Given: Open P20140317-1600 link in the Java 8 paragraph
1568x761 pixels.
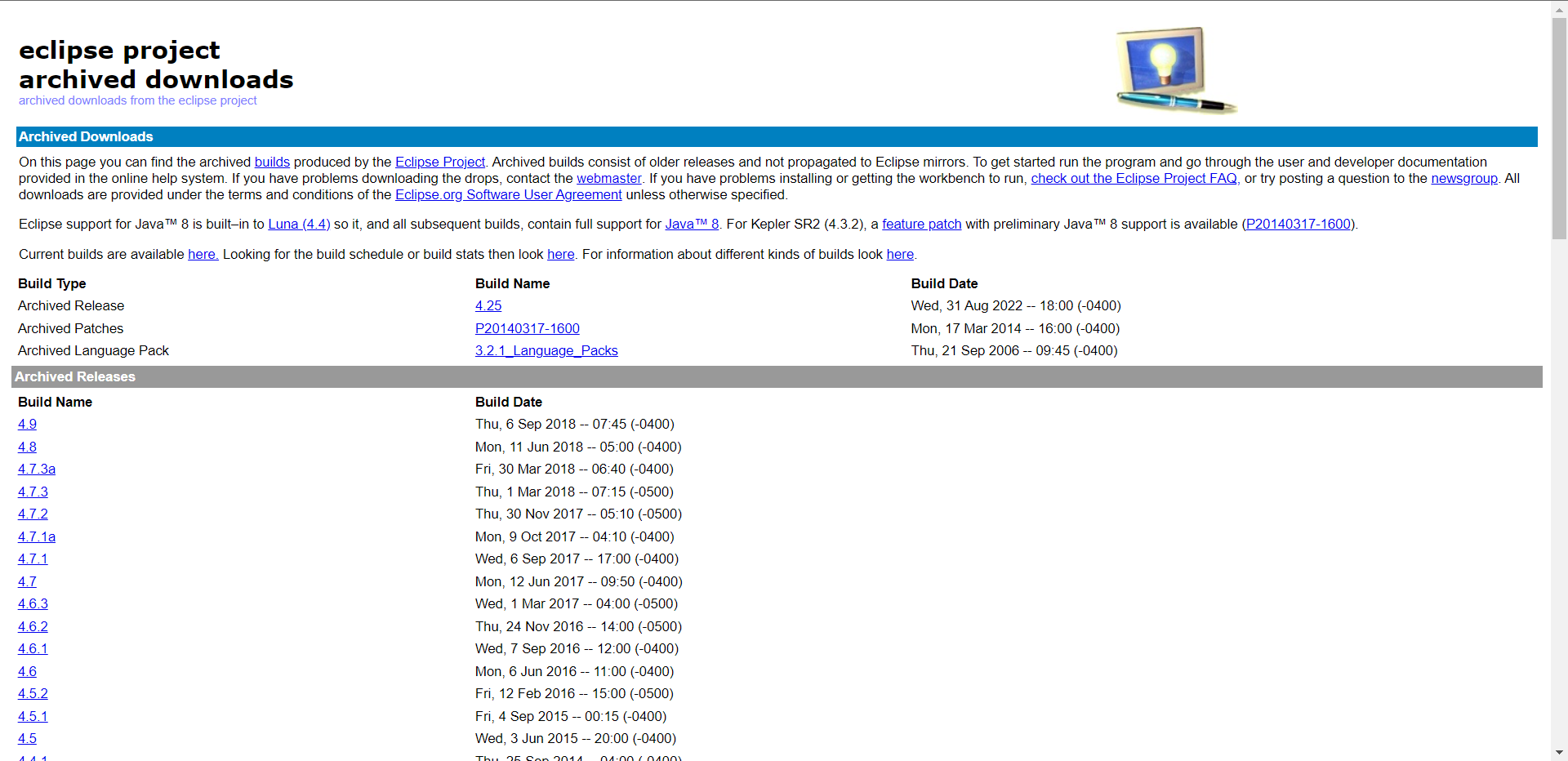Looking at the screenshot, I should tap(1298, 224).
